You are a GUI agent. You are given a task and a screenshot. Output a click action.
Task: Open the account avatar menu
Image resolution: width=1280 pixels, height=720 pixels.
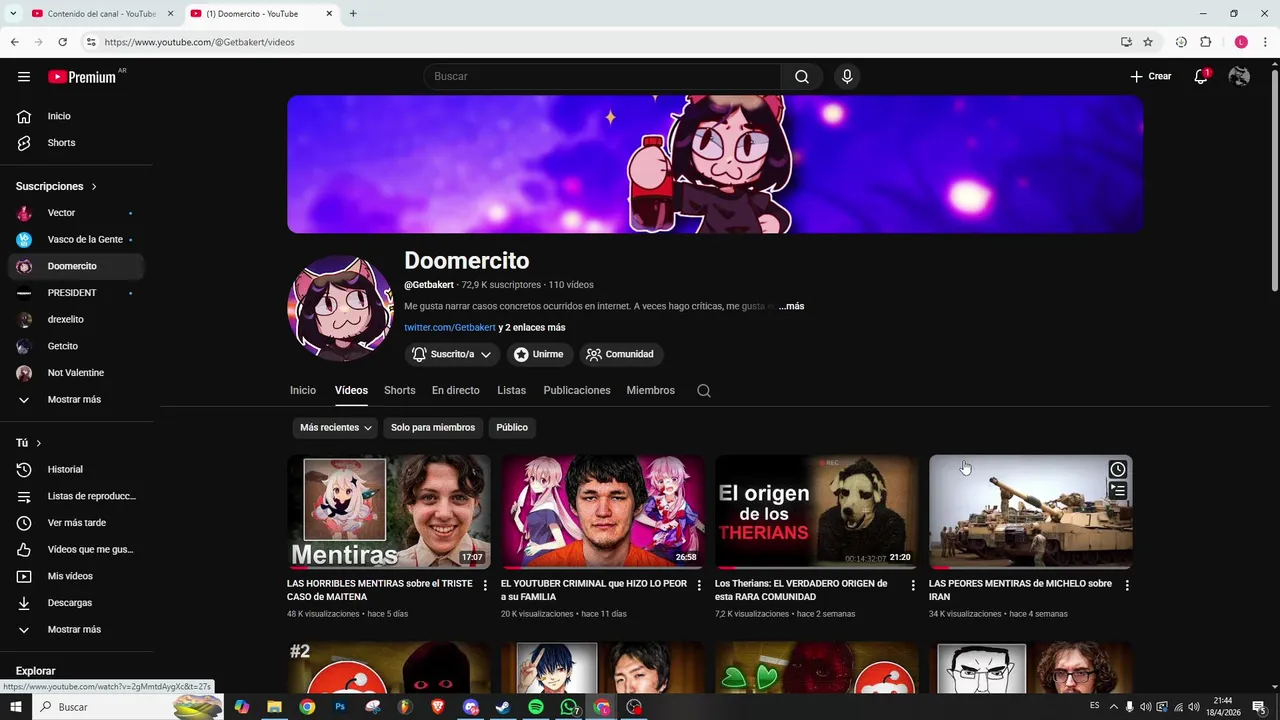[x=1239, y=76]
